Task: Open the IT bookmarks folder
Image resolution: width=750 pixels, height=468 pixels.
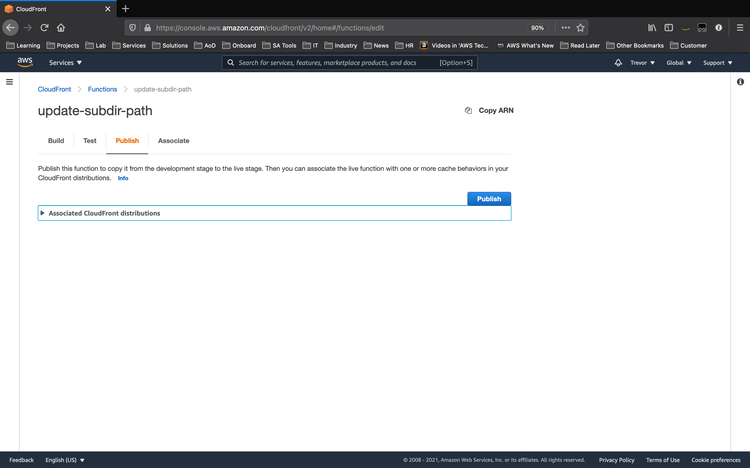Action: point(310,45)
